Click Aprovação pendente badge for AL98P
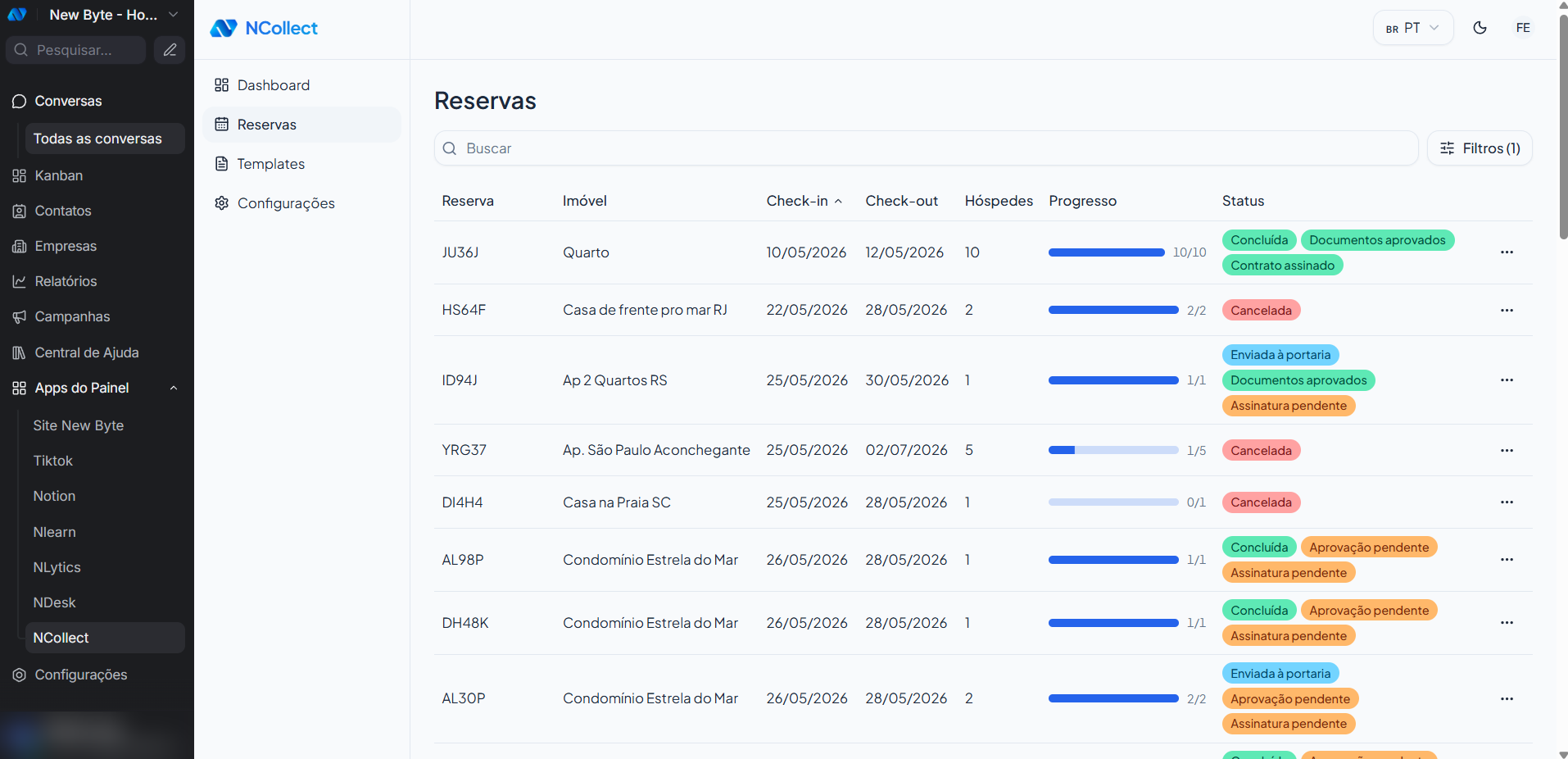 [1368, 548]
